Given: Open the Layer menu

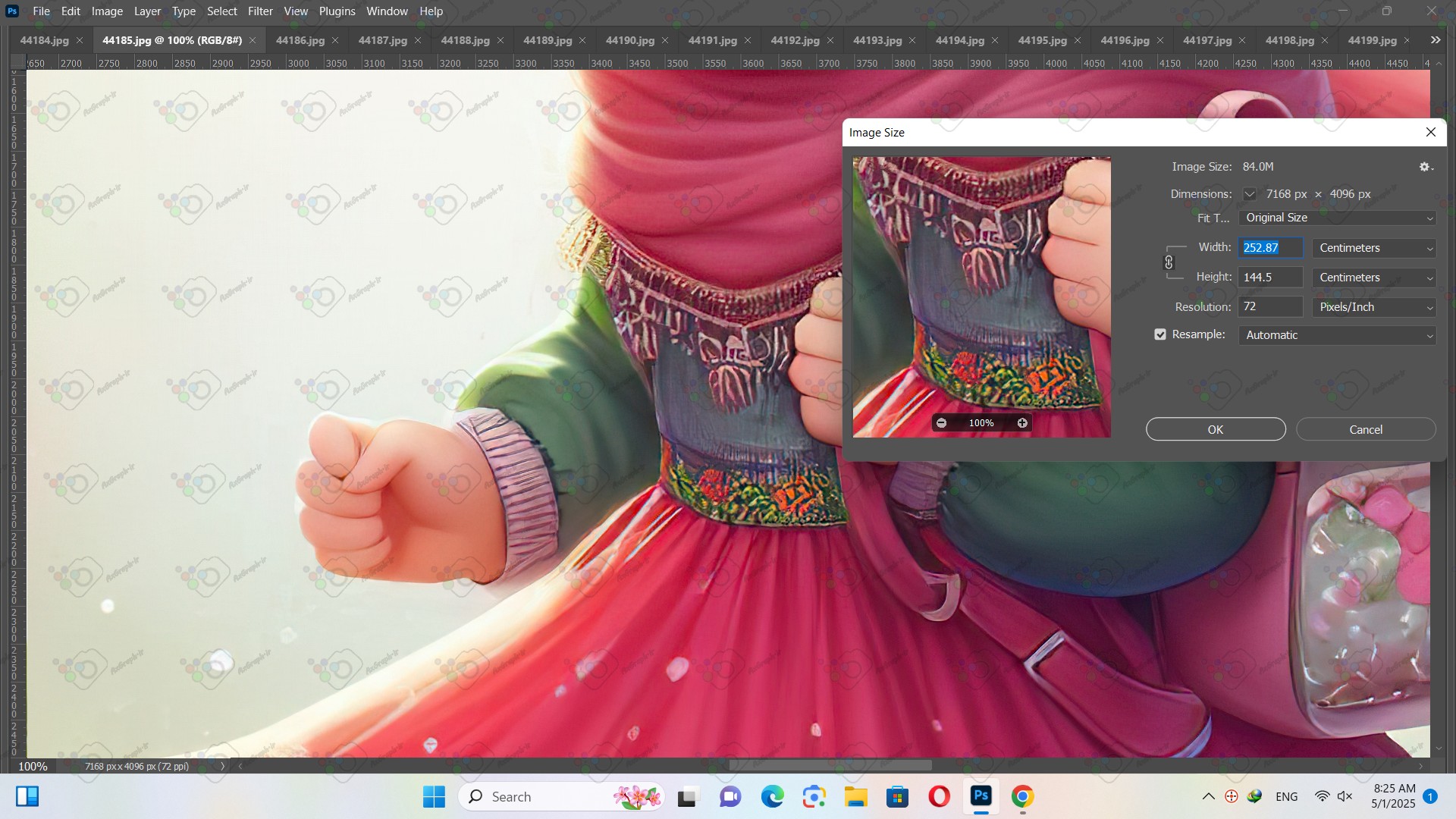Looking at the screenshot, I should [x=147, y=11].
